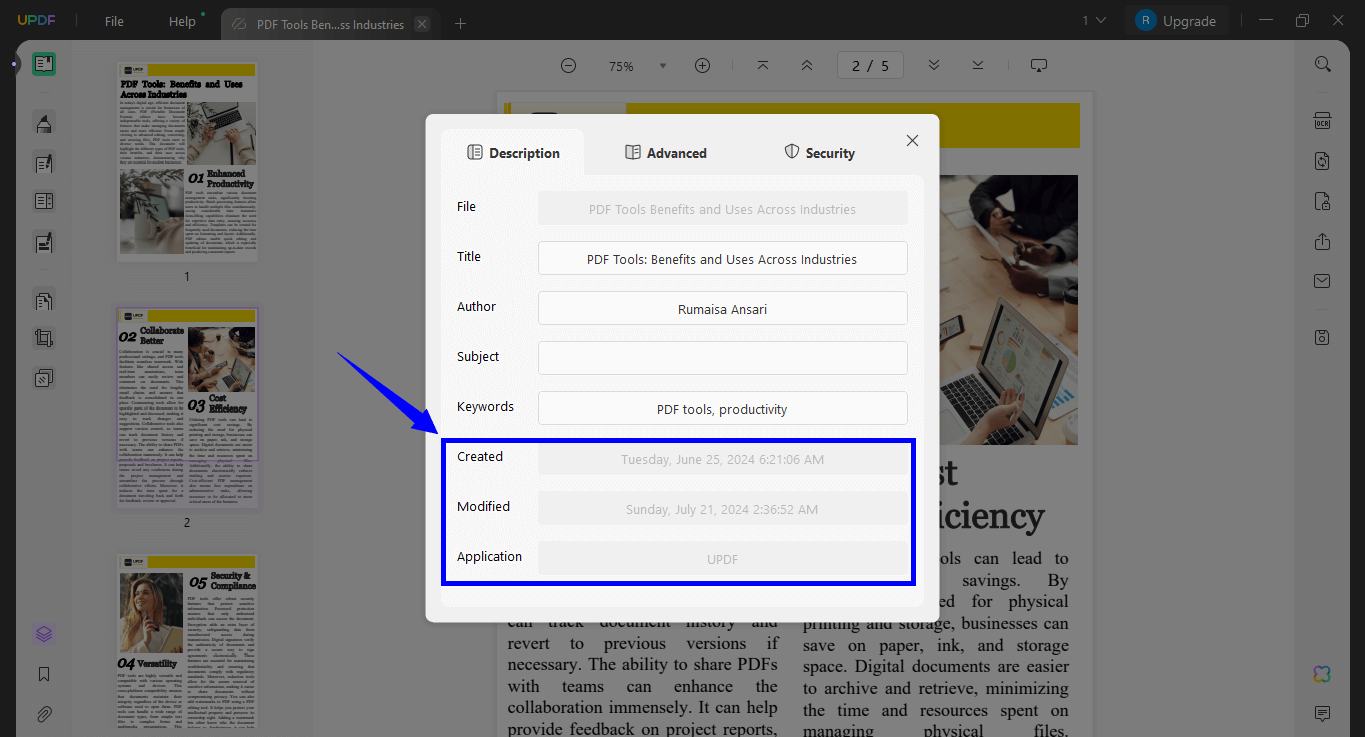Viewport: 1365px width, 737px height.
Task: Click inside the Author input field
Action: (722, 308)
